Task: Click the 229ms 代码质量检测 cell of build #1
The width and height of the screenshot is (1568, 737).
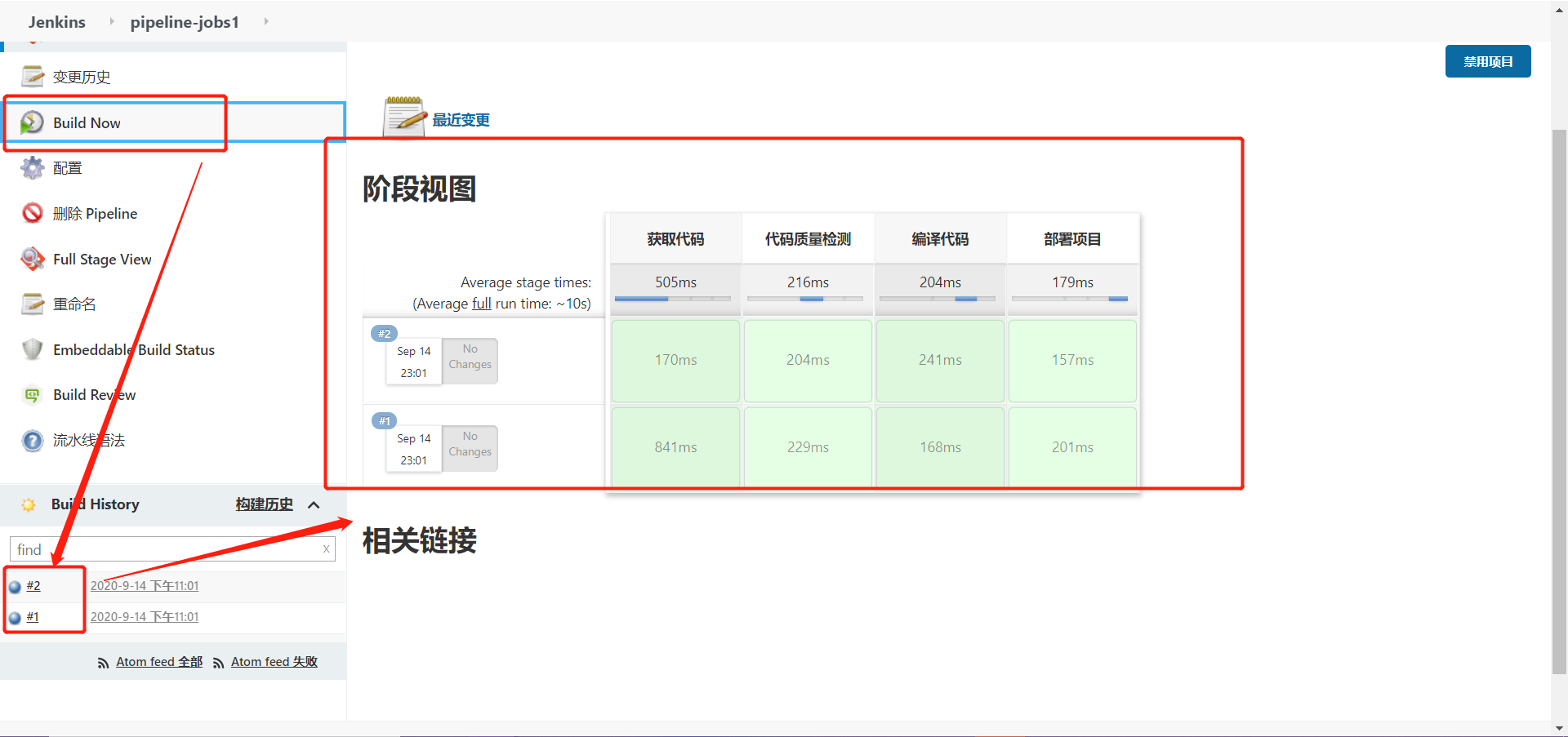Action: (808, 447)
